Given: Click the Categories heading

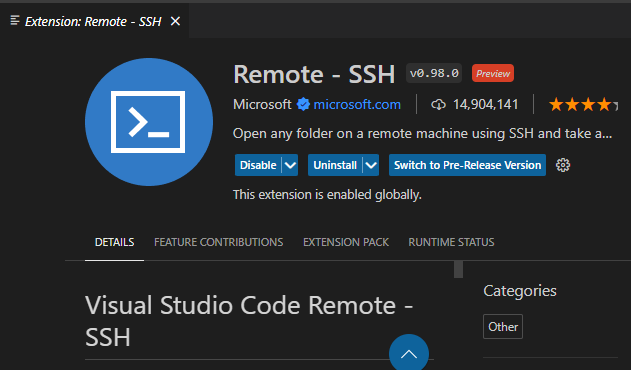Looking at the screenshot, I should tap(520, 291).
